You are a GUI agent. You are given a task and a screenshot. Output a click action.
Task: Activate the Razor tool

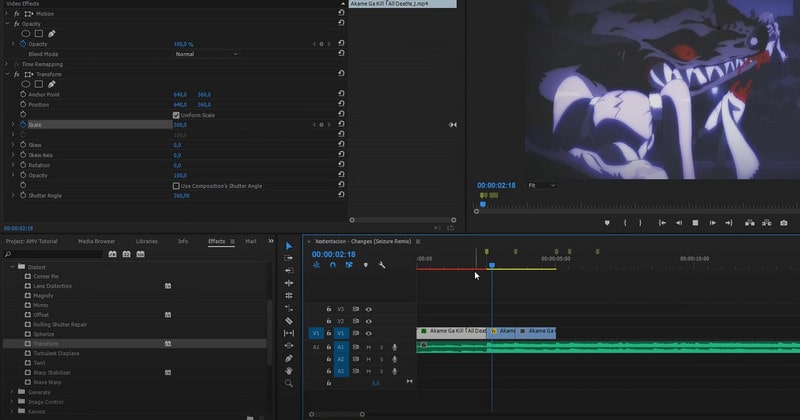[289, 321]
